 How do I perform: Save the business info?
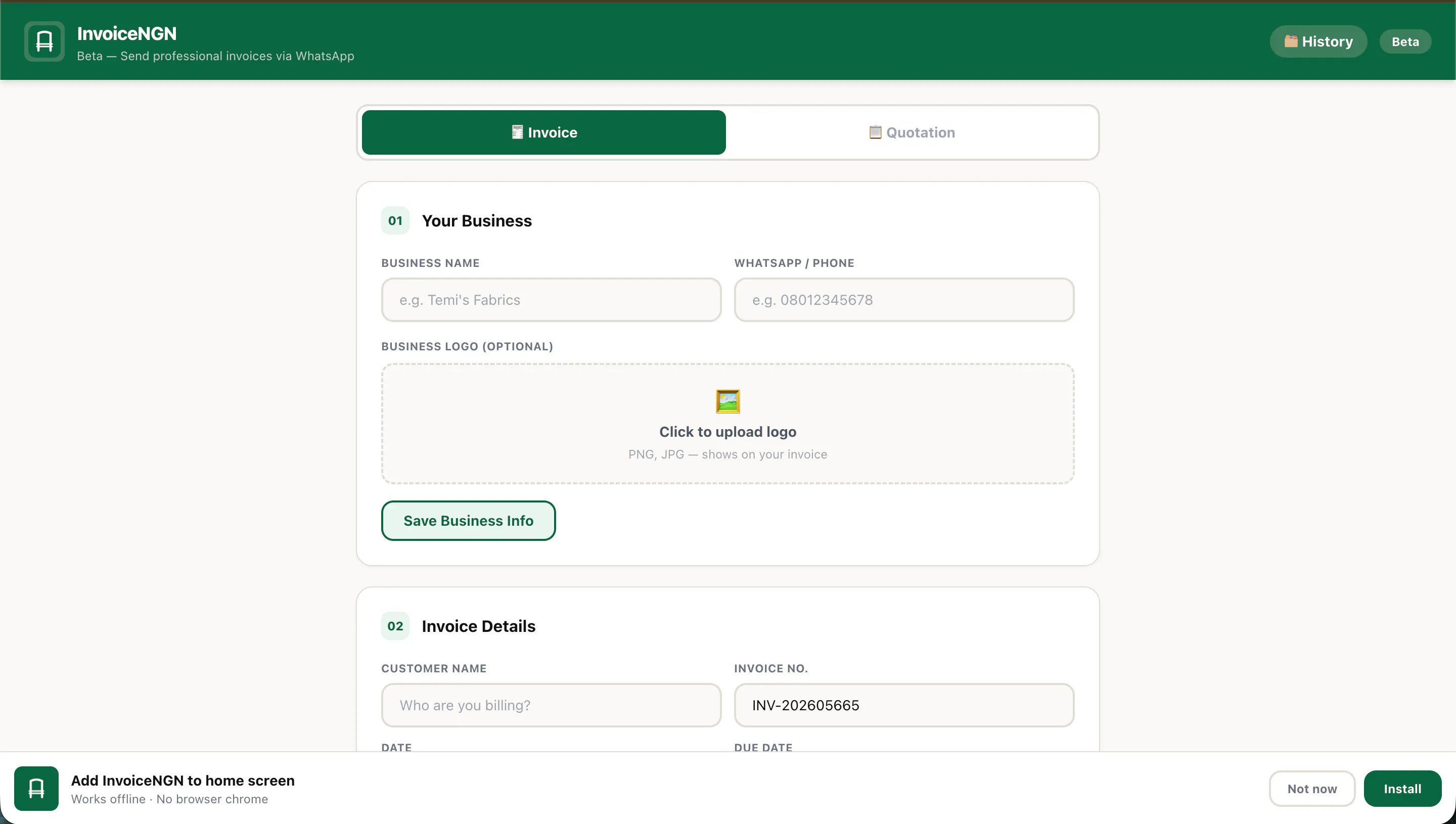pos(469,521)
